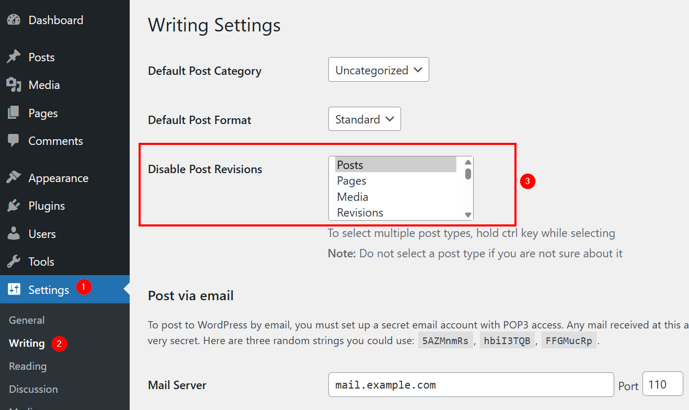Click the Comments speech bubble icon
Viewport: 689px width, 410px height.
pyautogui.click(x=14, y=141)
